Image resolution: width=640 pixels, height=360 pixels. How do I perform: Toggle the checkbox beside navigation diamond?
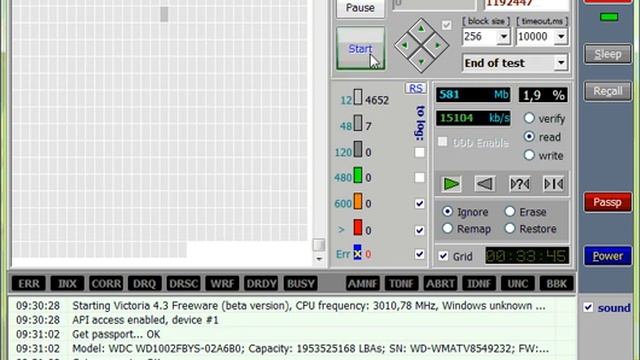point(447,25)
